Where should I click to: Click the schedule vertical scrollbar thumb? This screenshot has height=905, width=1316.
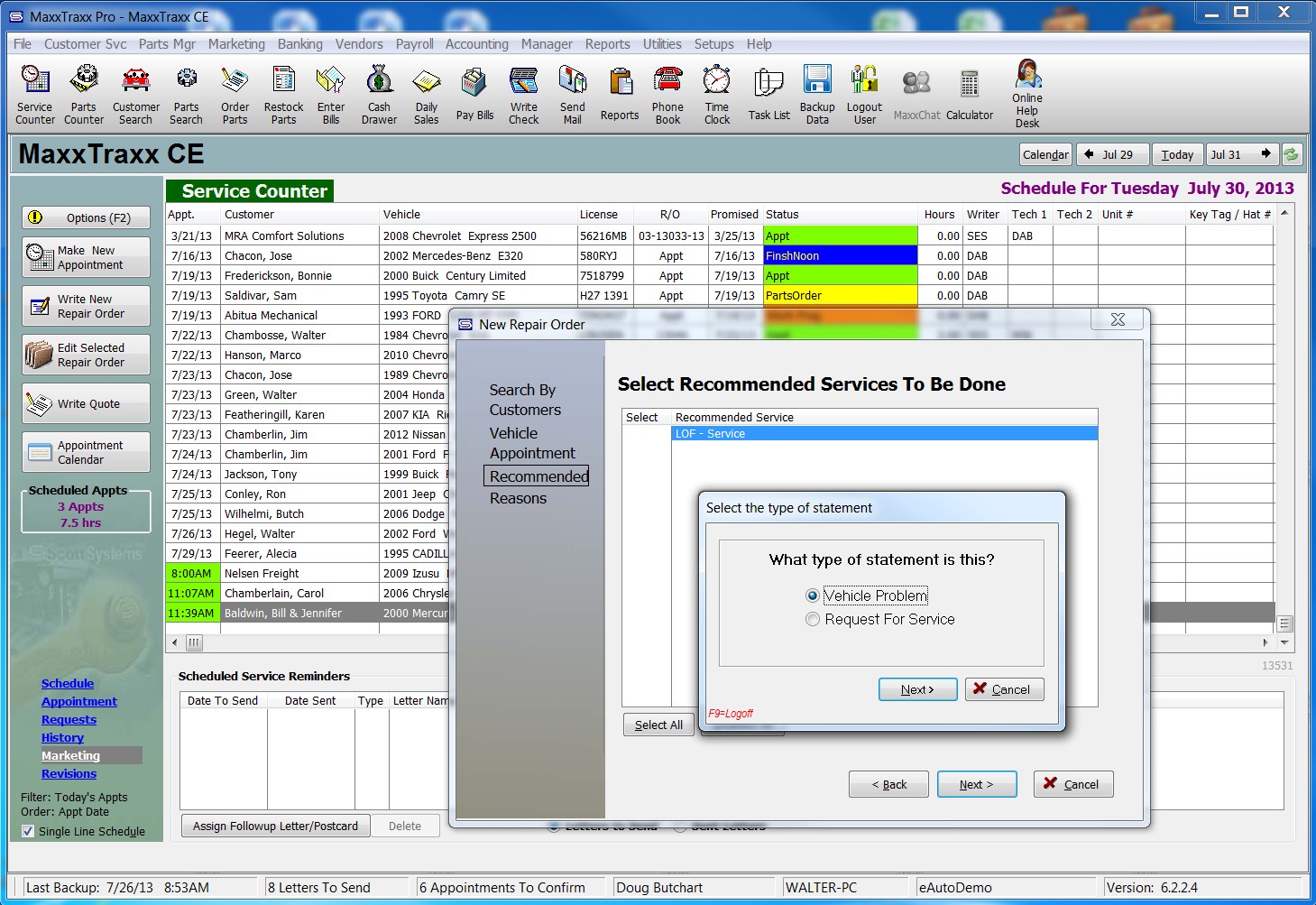(x=1284, y=624)
